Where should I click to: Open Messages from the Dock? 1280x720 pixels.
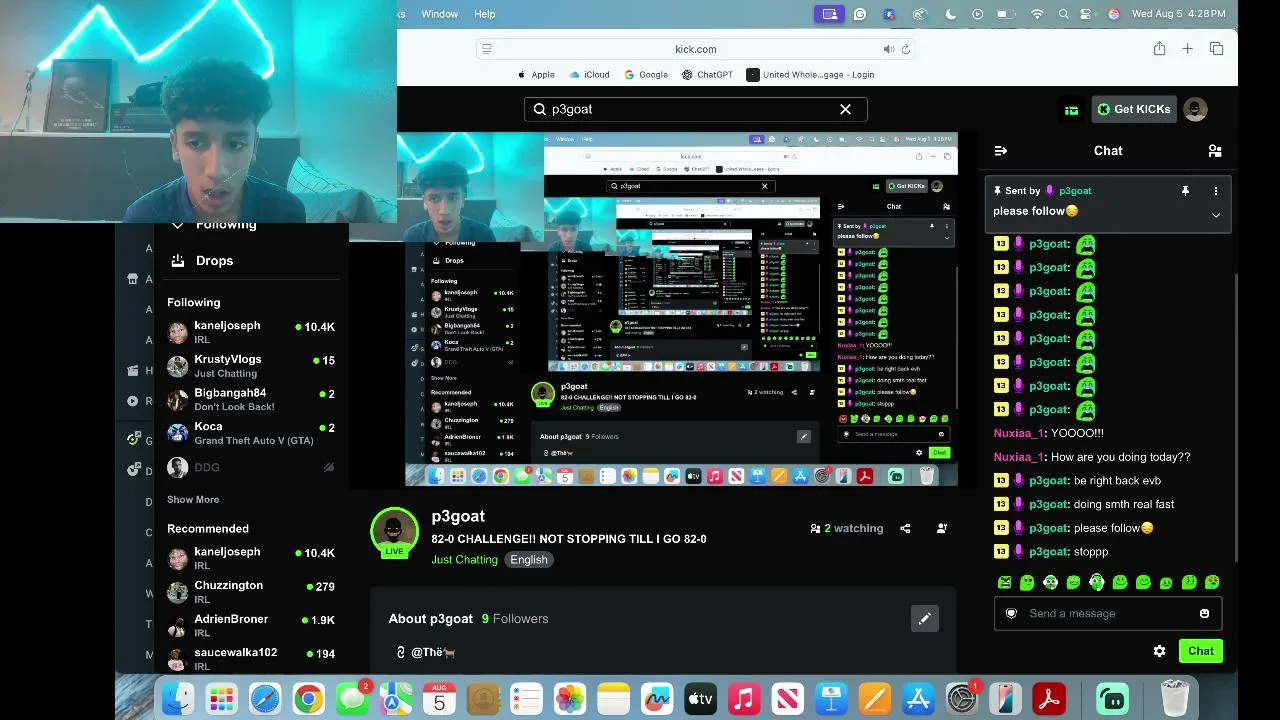point(352,698)
